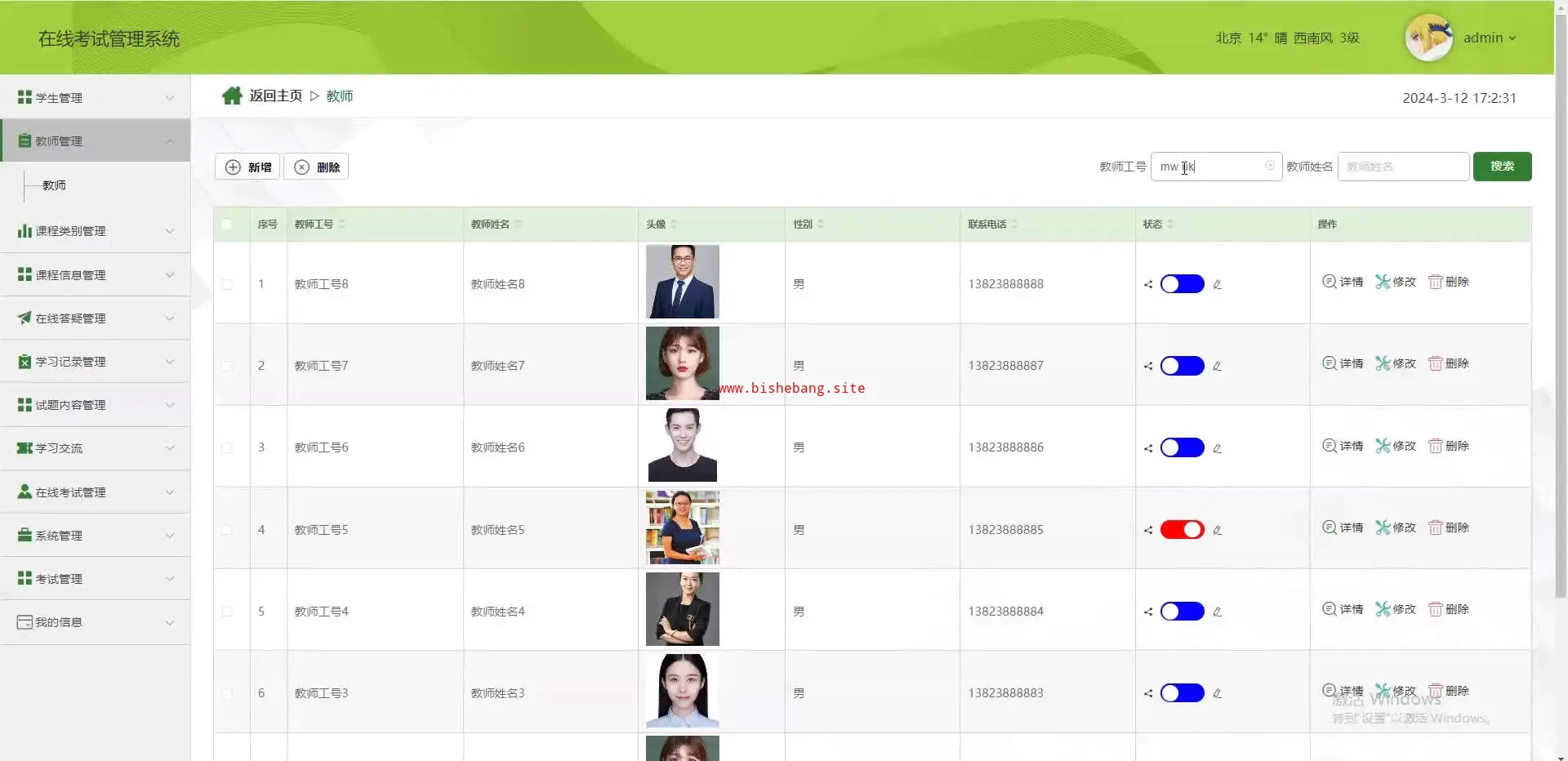Click the 教师姓名 search input field
The height and width of the screenshot is (761, 1568).
coord(1403,167)
